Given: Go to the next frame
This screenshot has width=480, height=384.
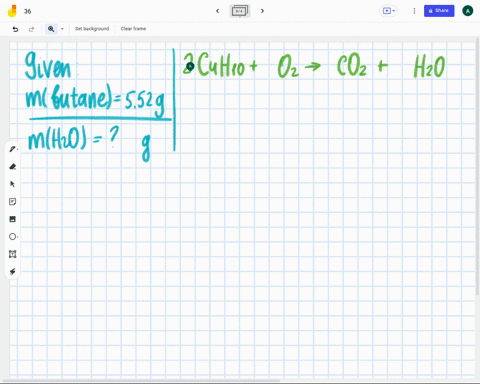Looking at the screenshot, I should click(x=262, y=11).
